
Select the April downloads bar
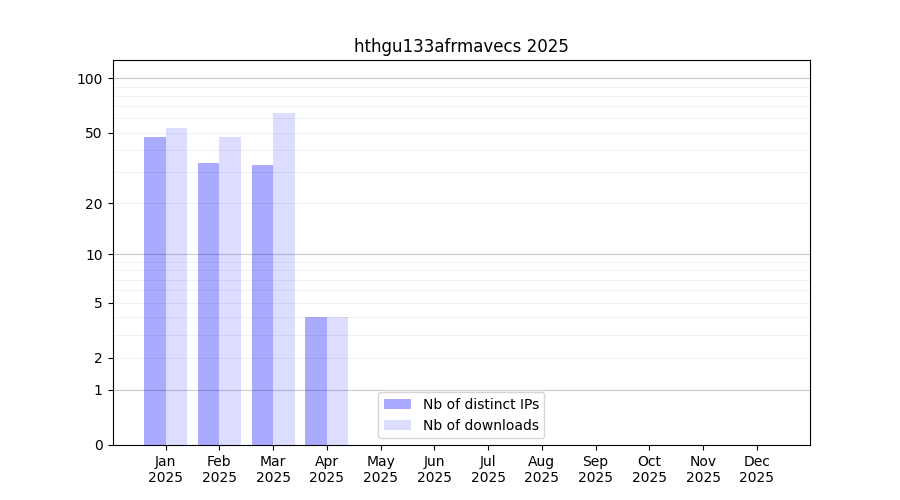coord(337,380)
